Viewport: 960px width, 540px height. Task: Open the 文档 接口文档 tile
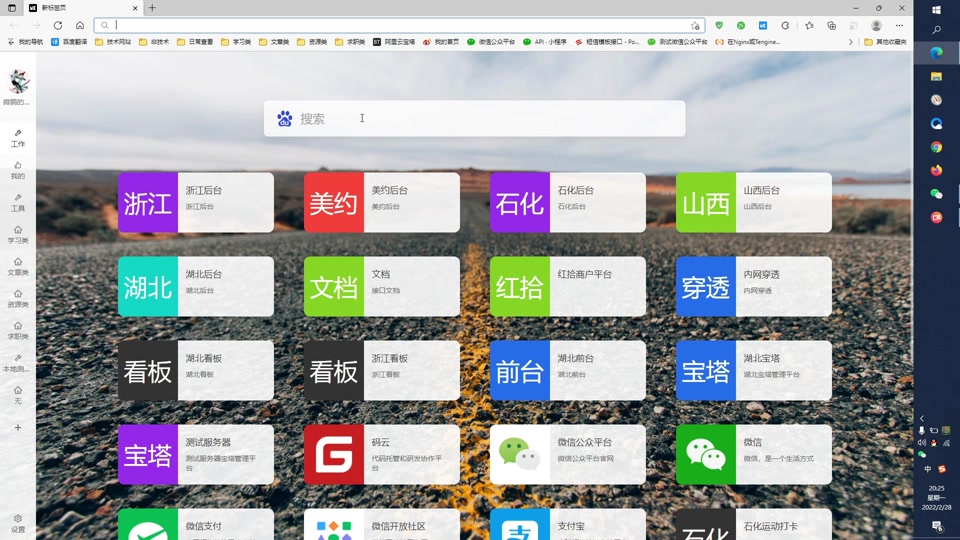pyautogui.click(x=382, y=286)
